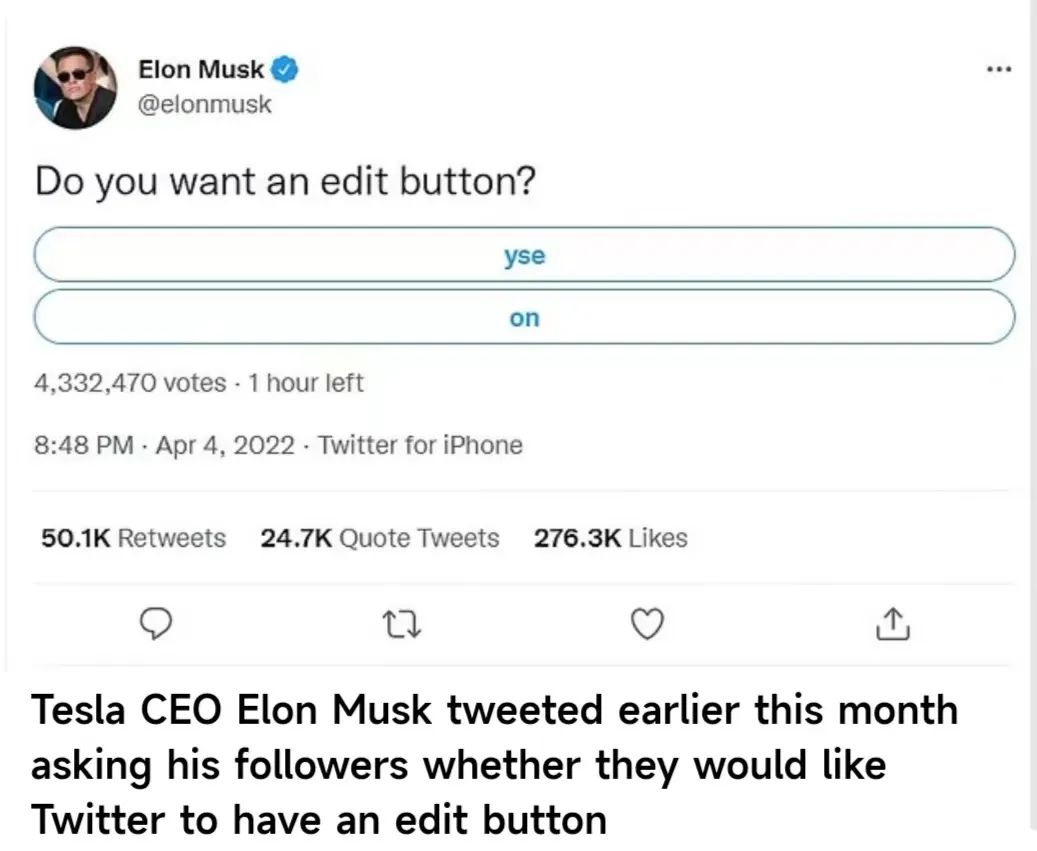
Task: Click the retweet arrows icon
Action: (403, 624)
